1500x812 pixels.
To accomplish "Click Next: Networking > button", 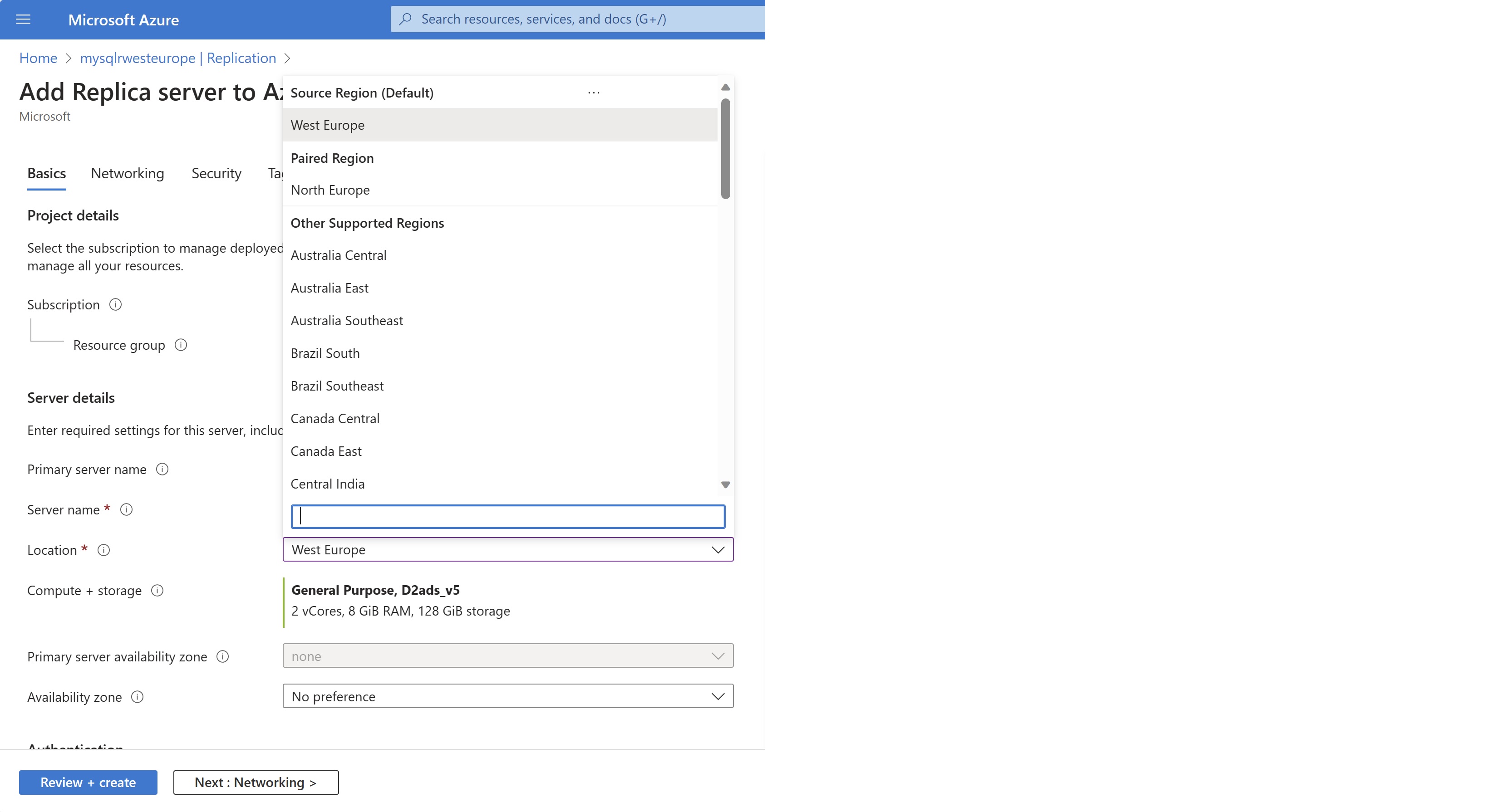I will pyautogui.click(x=256, y=782).
